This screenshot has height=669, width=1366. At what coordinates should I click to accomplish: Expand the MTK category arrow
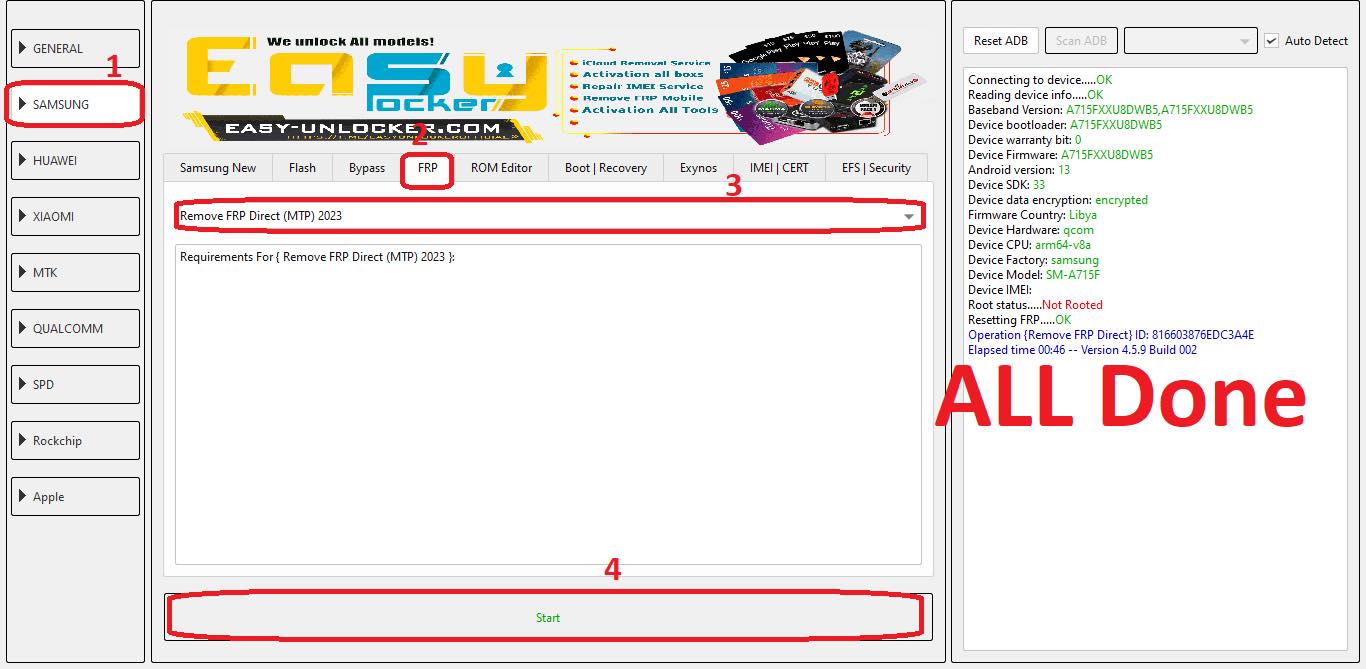point(23,272)
